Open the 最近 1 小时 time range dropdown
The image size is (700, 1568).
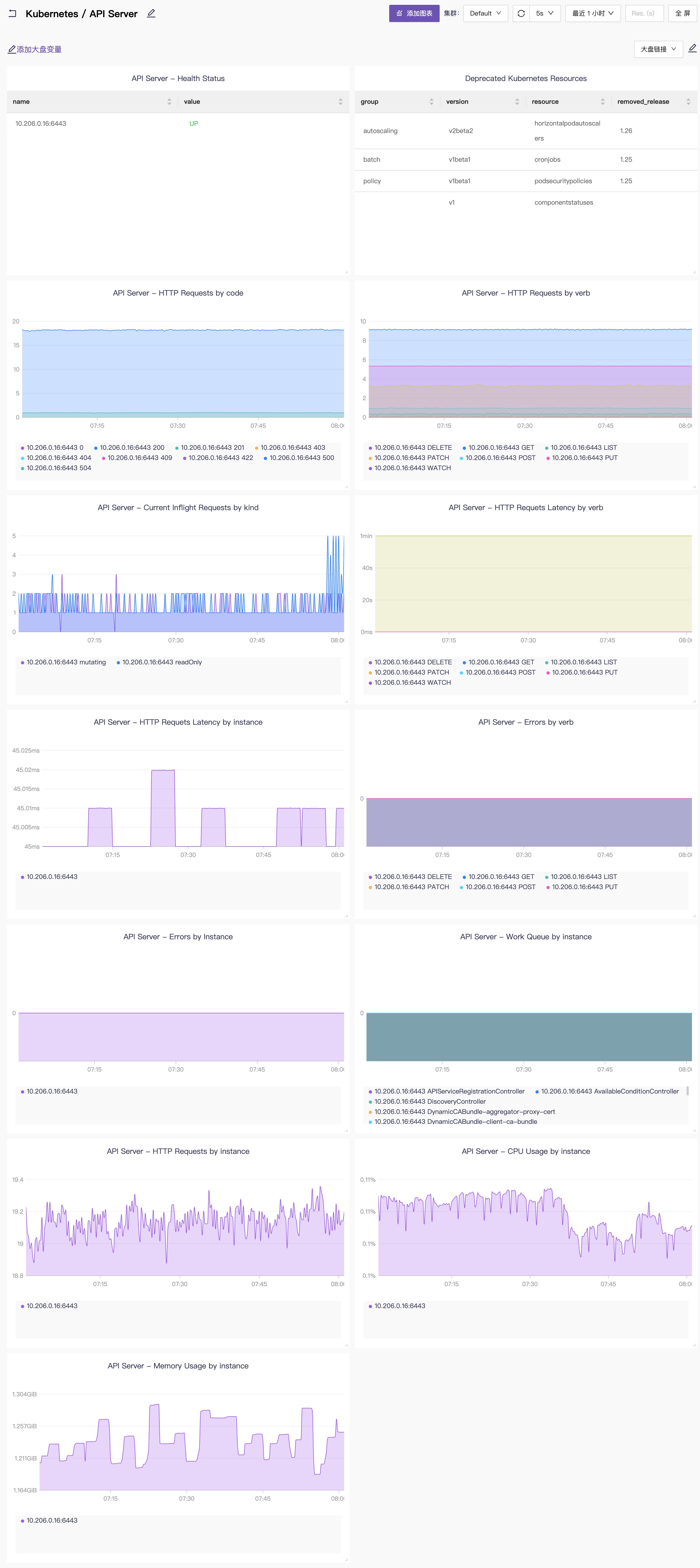[x=593, y=13]
